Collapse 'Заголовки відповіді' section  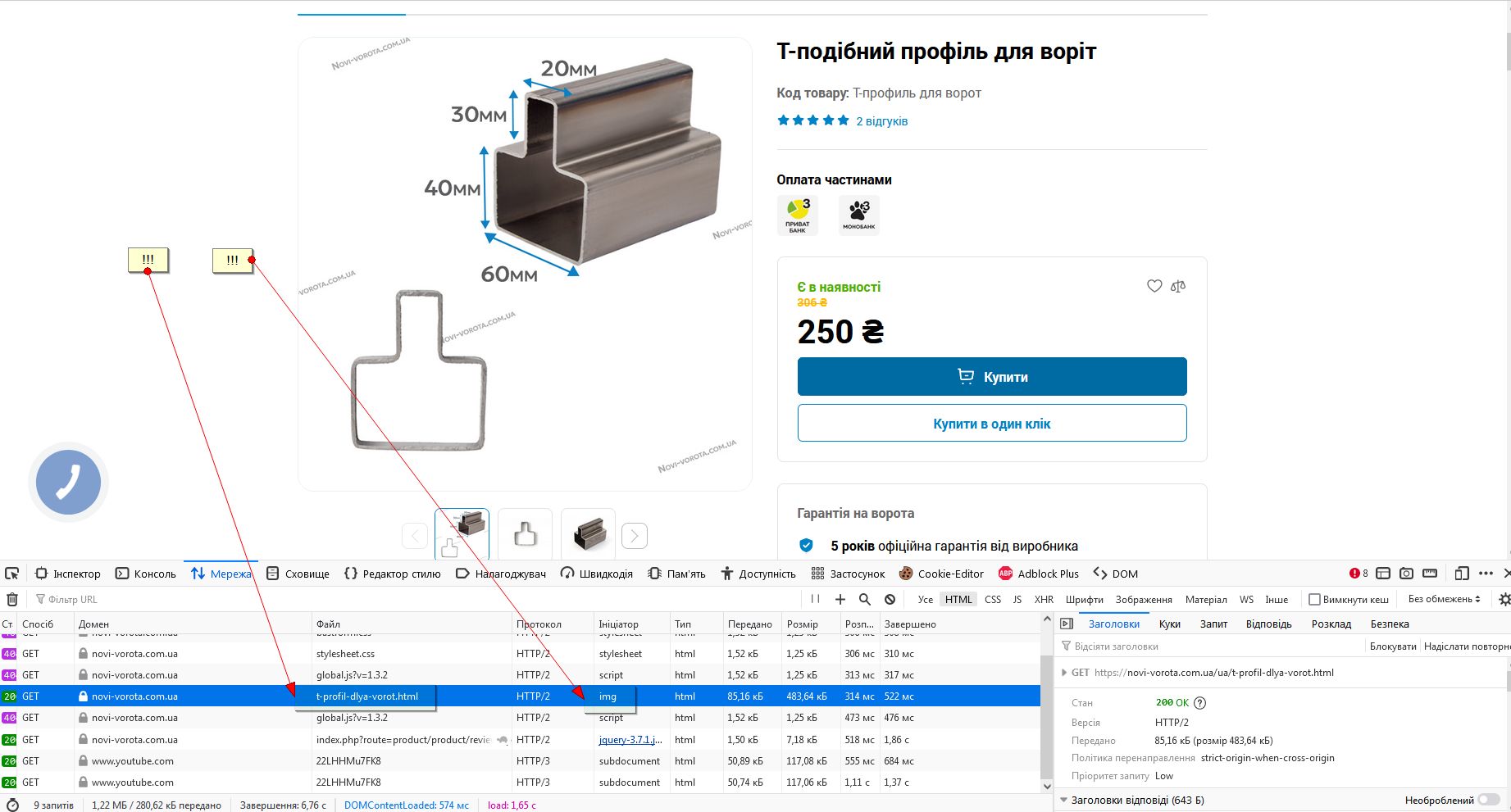coord(1063,801)
